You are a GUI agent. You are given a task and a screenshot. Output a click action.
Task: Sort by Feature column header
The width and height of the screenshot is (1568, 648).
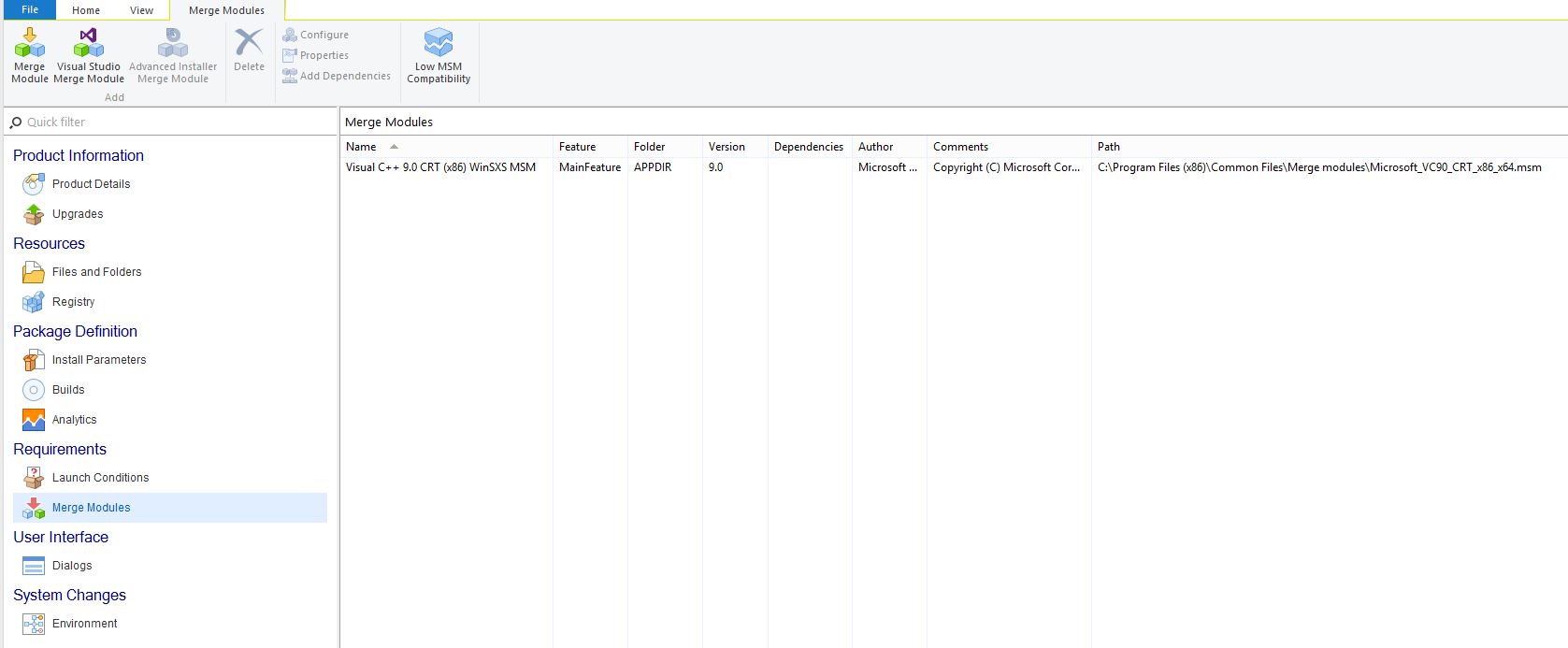[x=590, y=147]
